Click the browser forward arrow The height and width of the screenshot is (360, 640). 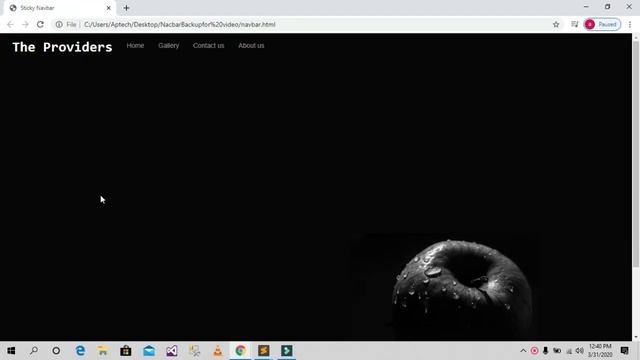(25, 24)
